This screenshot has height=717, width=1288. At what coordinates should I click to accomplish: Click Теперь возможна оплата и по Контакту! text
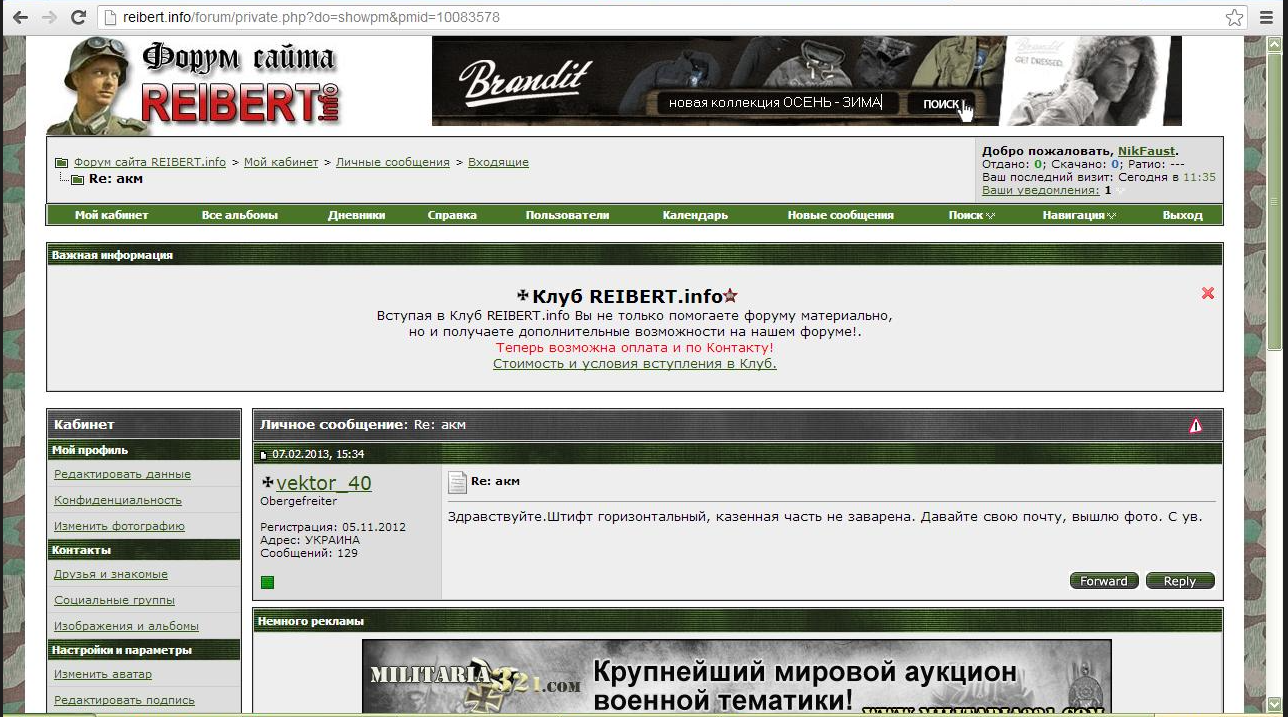(x=635, y=347)
